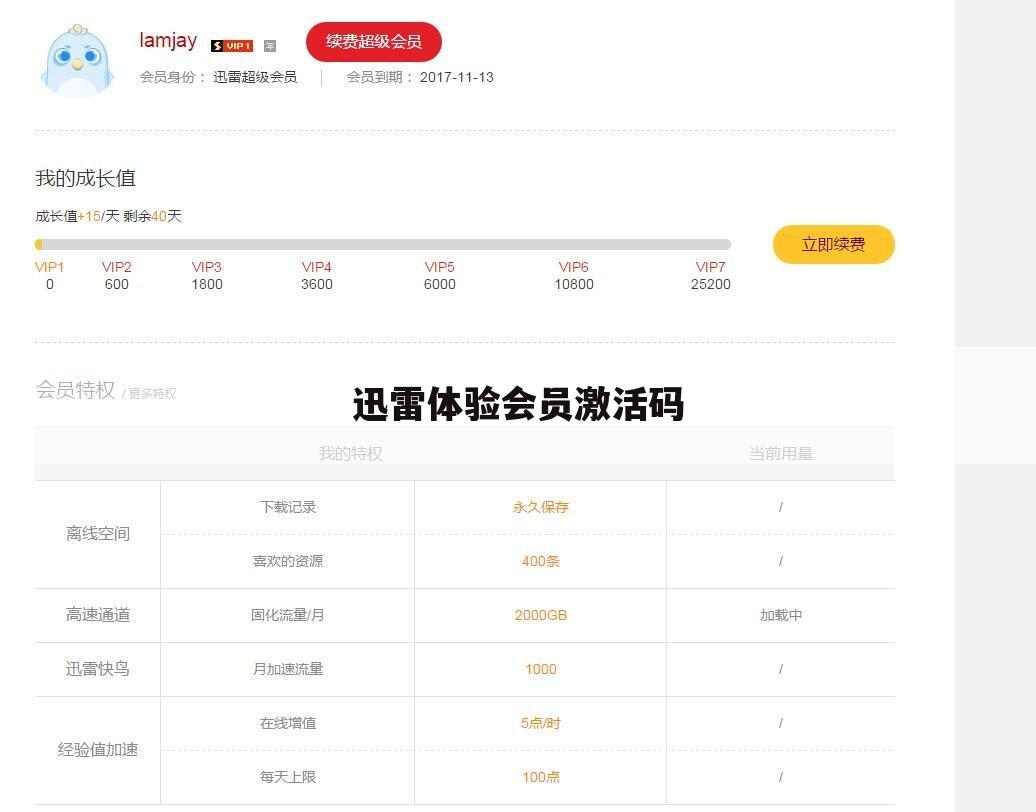Click the VIP2 level label
The height and width of the screenshot is (812, 1036).
[x=116, y=267]
